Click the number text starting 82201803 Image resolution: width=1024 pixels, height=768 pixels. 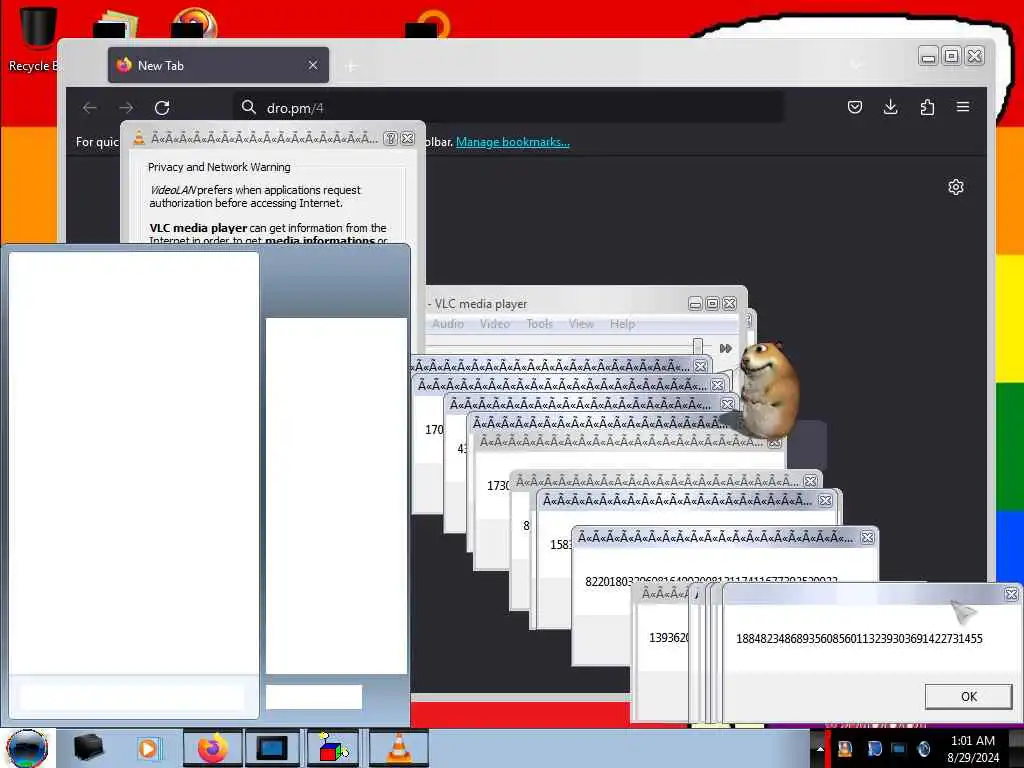(x=711, y=580)
